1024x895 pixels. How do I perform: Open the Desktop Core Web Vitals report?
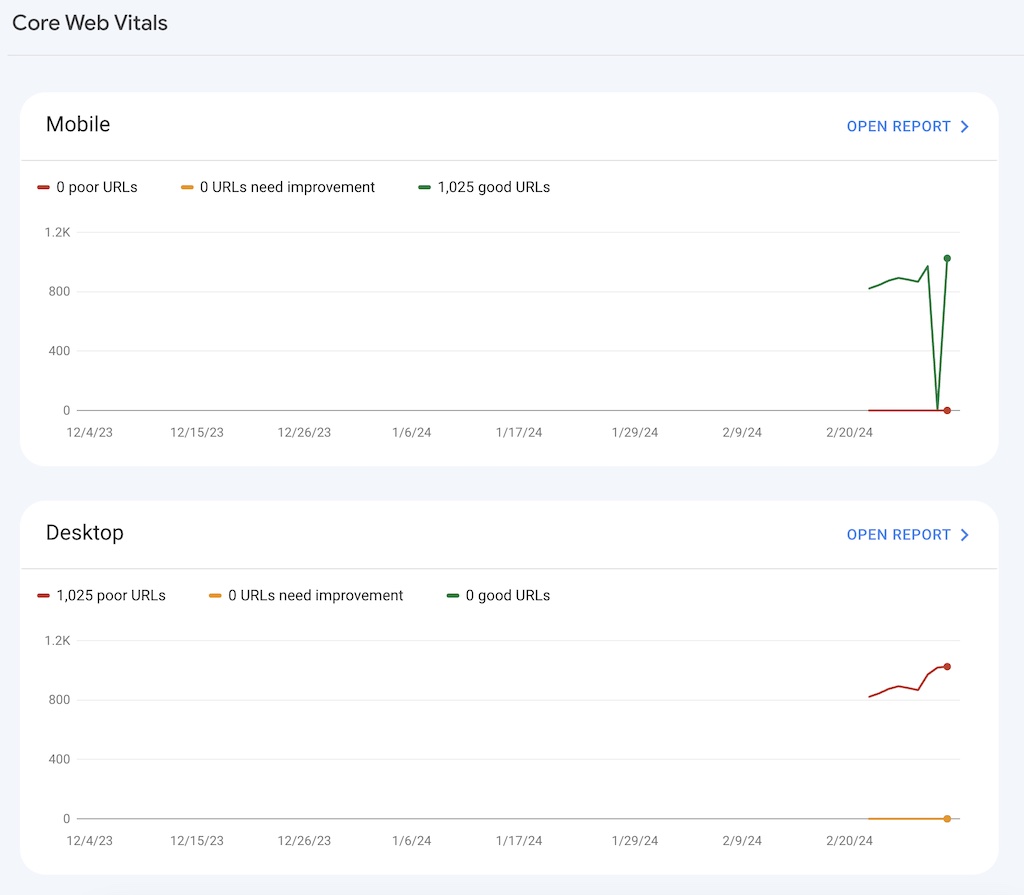898,535
